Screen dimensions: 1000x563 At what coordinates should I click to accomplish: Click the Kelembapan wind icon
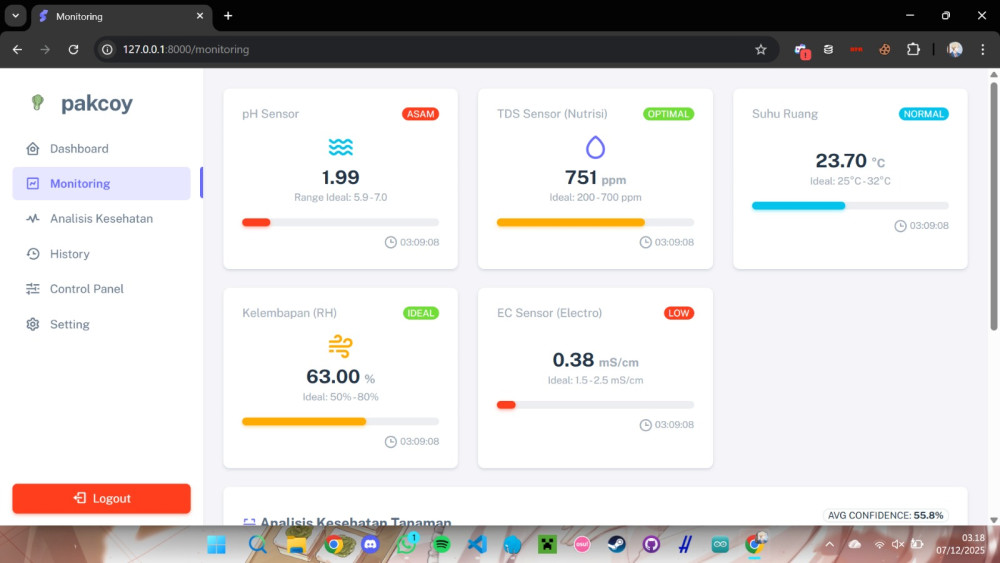click(x=340, y=347)
